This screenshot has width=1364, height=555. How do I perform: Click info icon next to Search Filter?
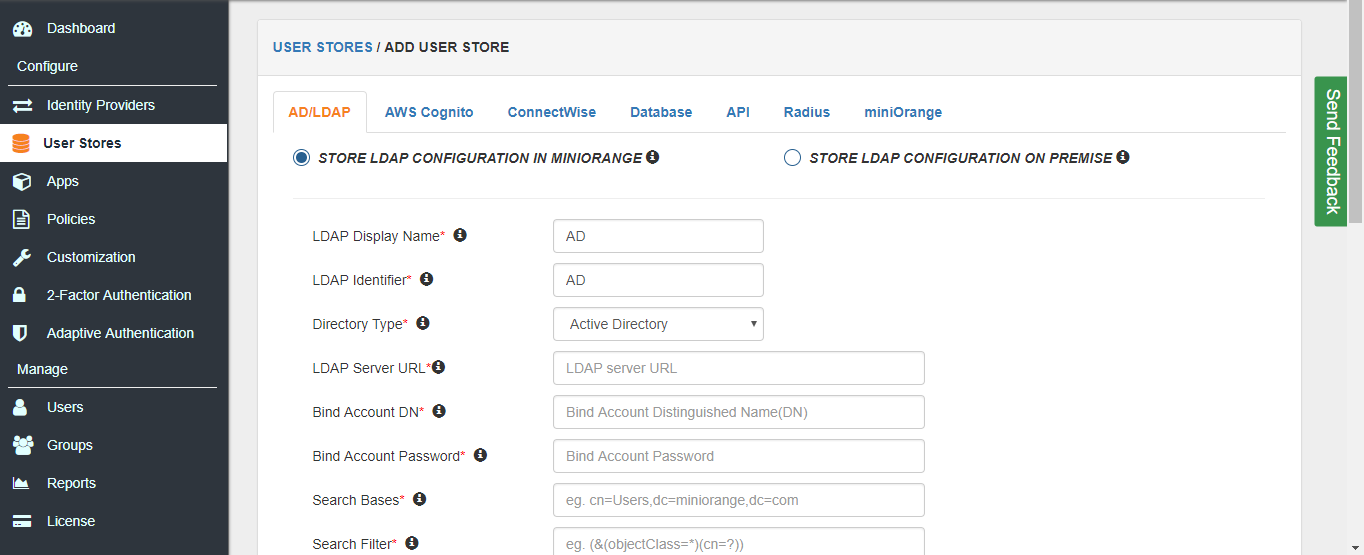coord(411,543)
